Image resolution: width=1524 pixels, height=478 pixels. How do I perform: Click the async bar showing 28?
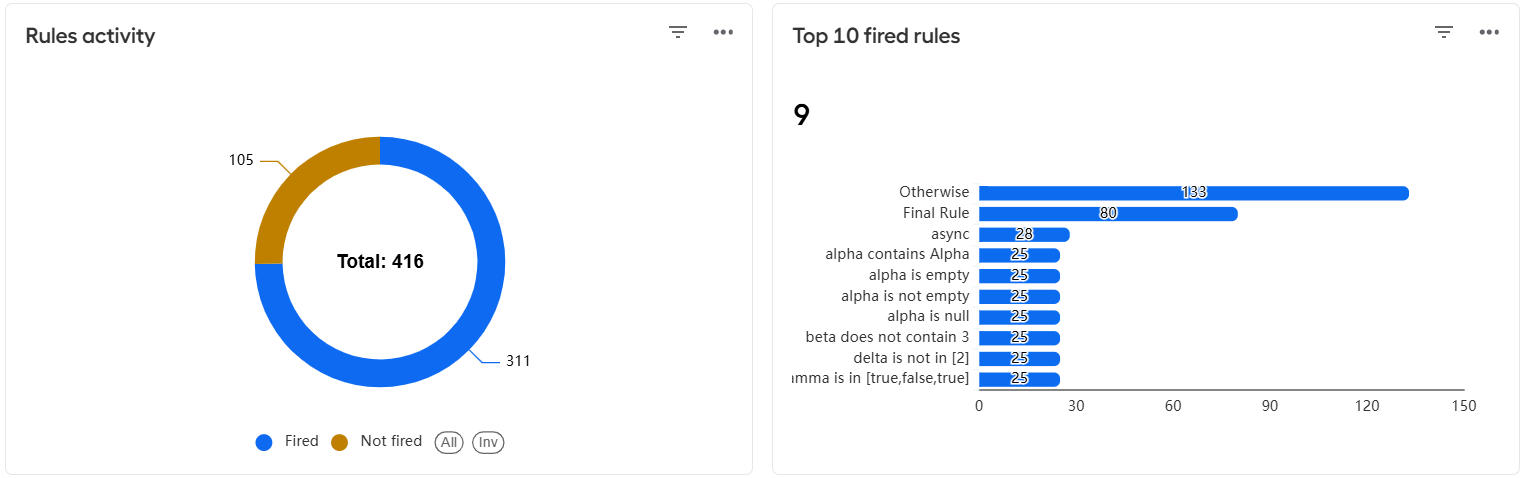point(1024,234)
